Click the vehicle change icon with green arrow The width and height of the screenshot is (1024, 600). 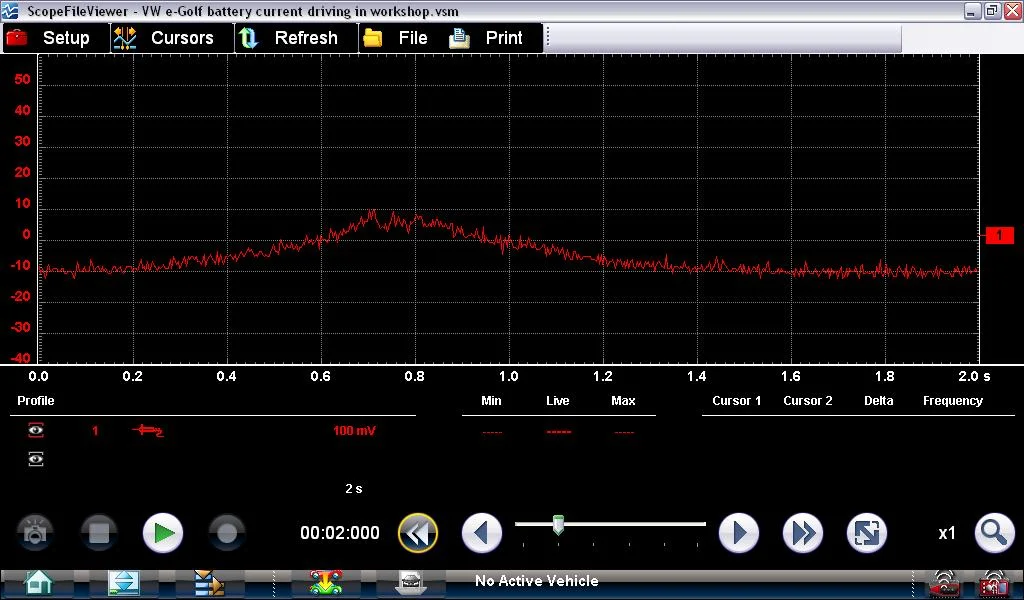325,582
